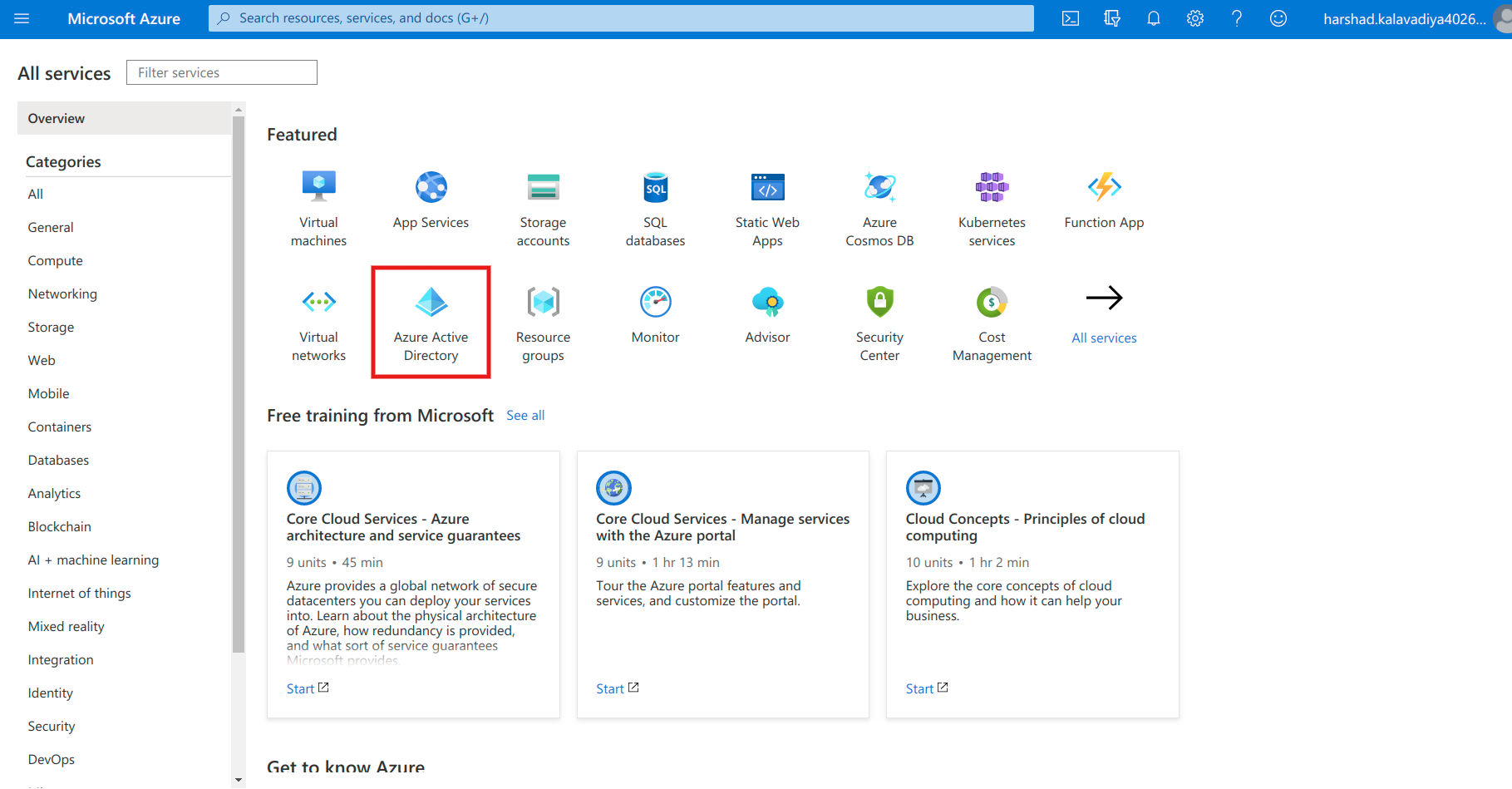Select the Analytics category
This screenshot has height=789, width=1512.
[54, 493]
